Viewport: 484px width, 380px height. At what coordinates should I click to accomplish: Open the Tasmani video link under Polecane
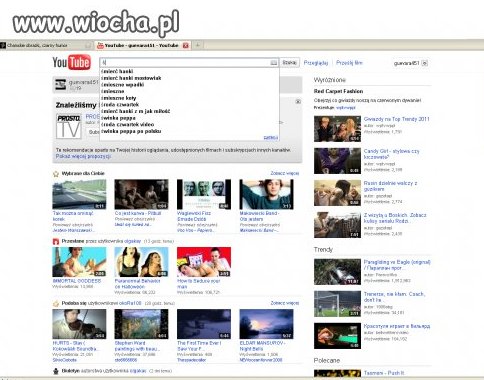[384, 373]
